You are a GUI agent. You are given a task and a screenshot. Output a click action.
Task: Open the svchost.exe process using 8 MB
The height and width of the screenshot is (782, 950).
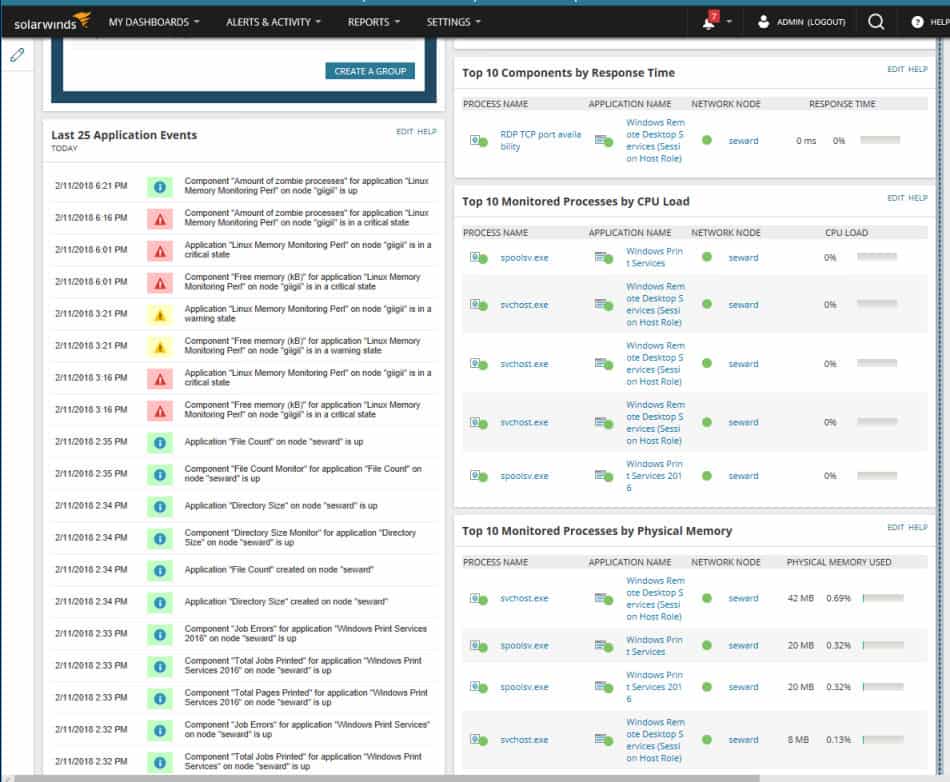tap(524, 740)
